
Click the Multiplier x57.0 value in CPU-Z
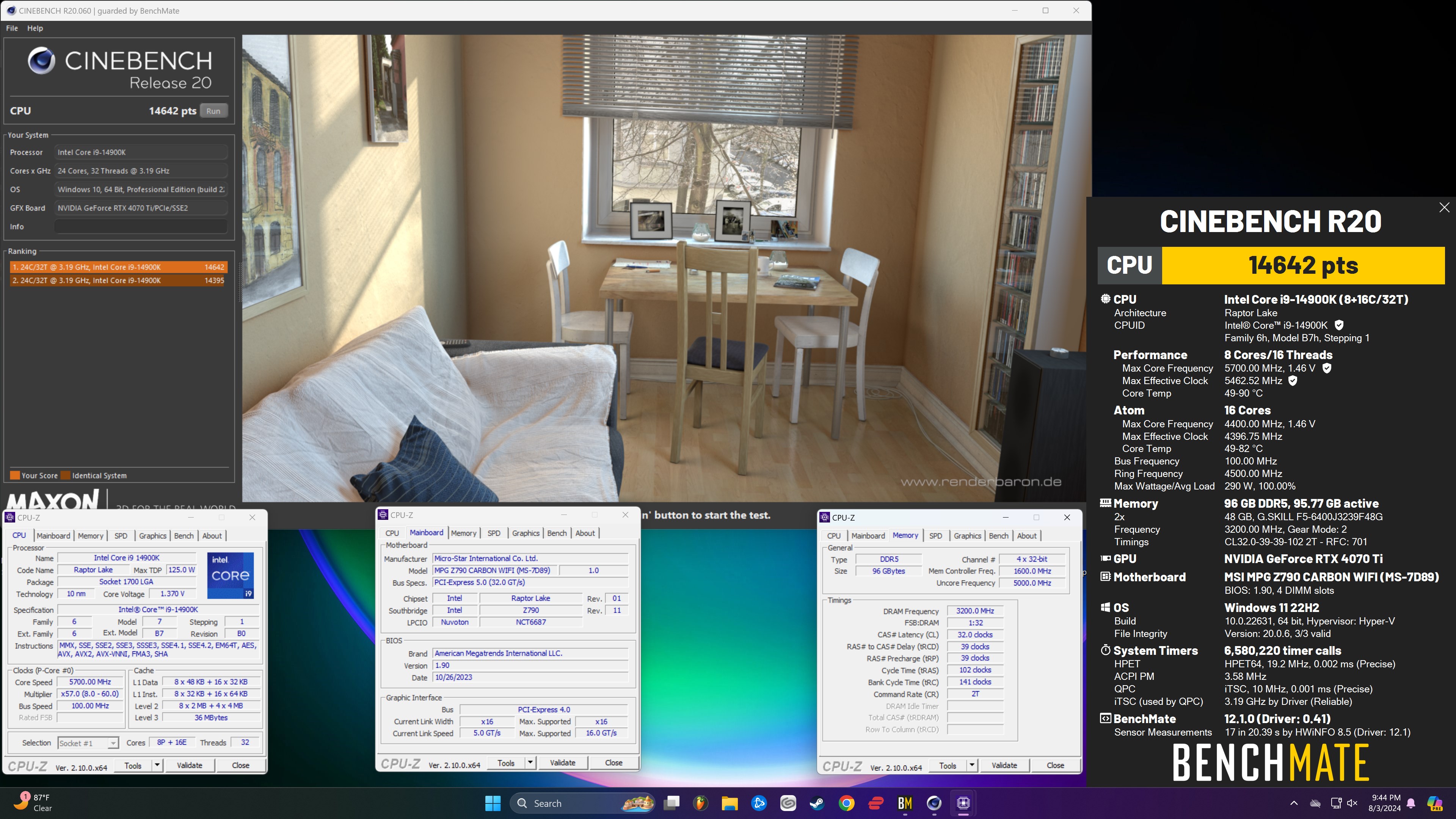91,694
